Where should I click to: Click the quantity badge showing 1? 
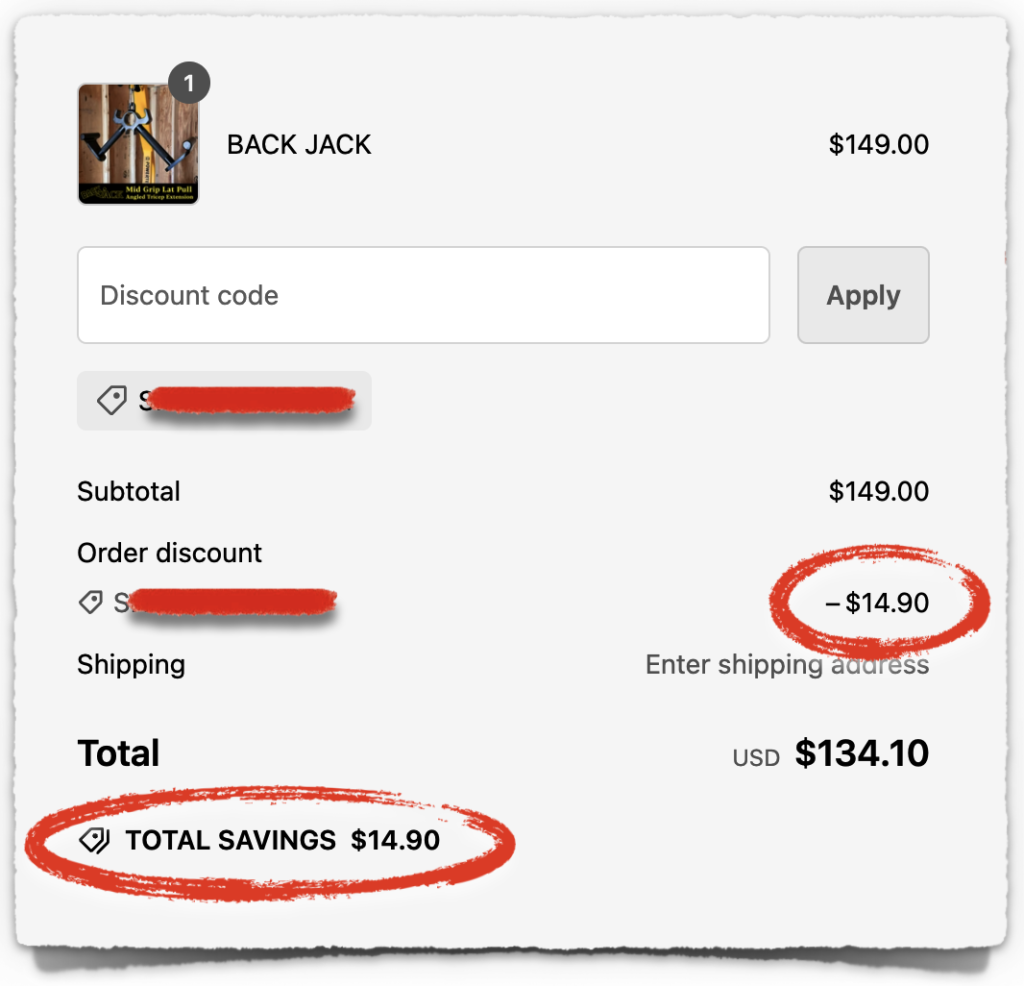(x=190, y=84)
